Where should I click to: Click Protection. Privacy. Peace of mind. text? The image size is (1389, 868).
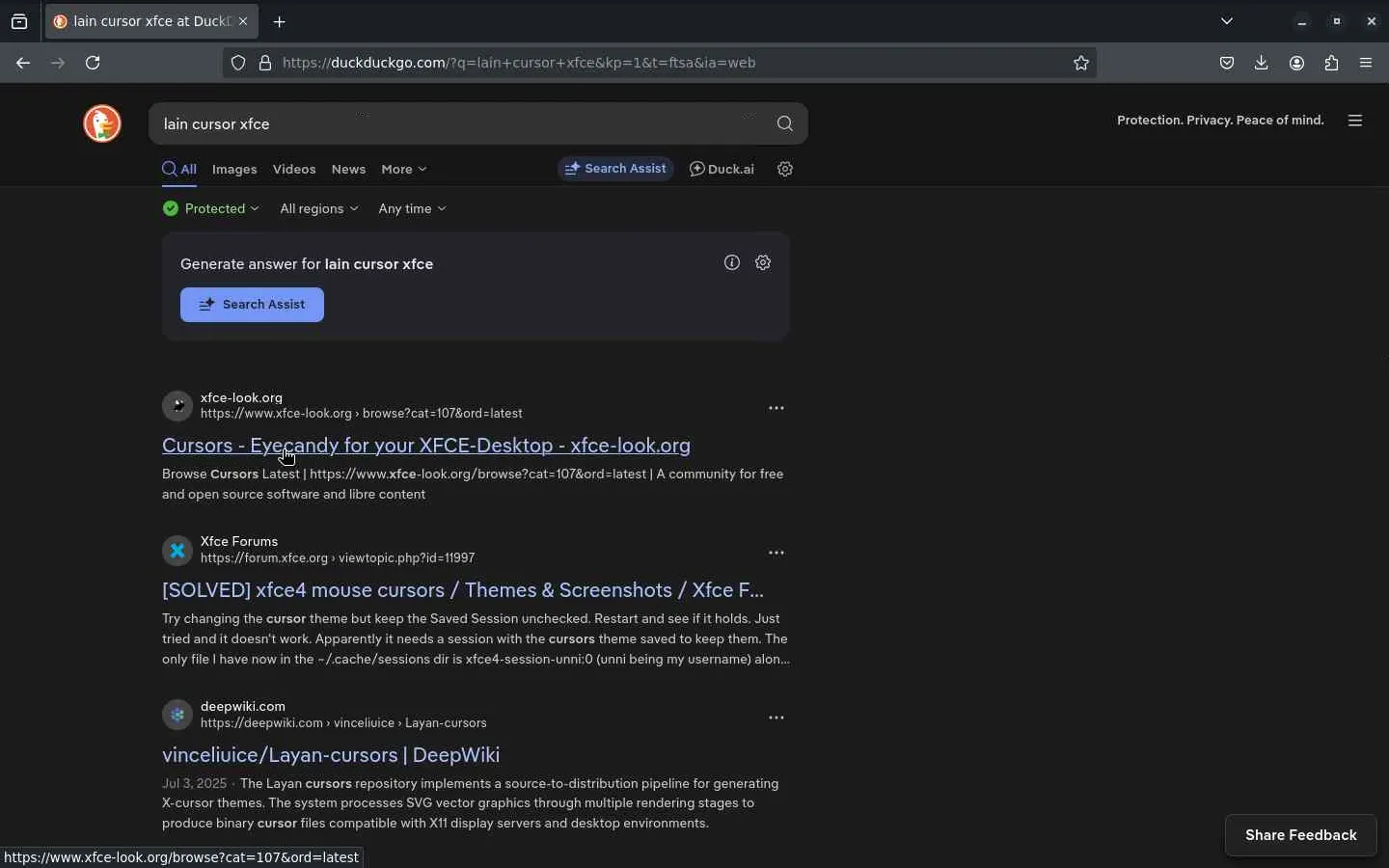[1220, 121]
